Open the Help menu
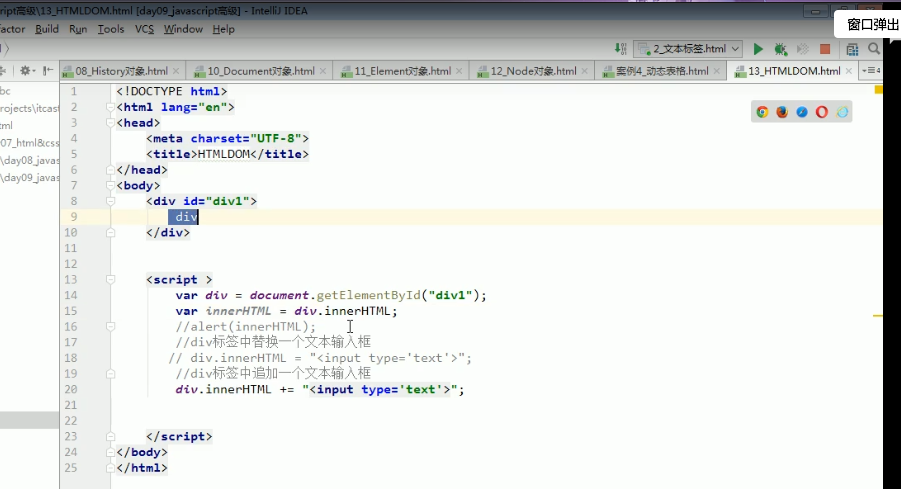Screen dimensions: 901x489 (224, 29)
